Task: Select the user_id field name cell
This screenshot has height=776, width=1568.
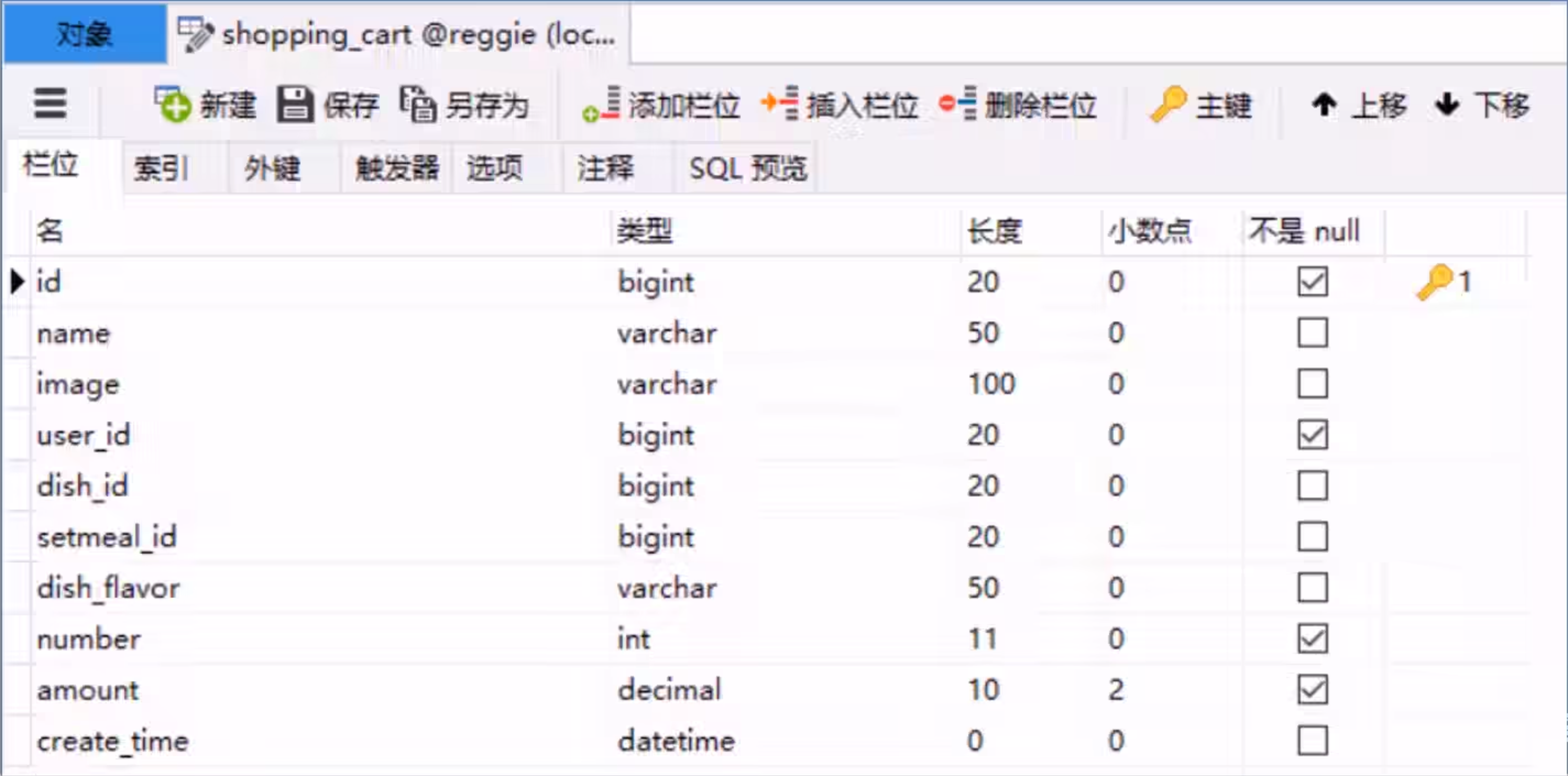Action: pyautogui.click(x=320, y=435)
